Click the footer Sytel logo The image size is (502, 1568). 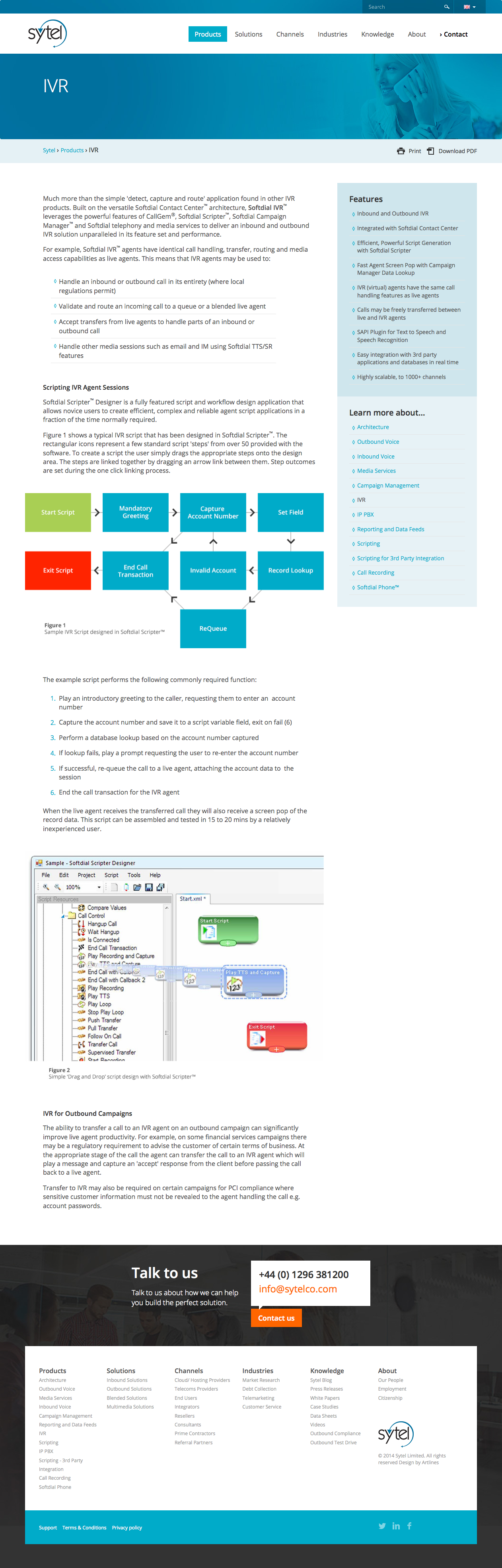(395, 1434)
